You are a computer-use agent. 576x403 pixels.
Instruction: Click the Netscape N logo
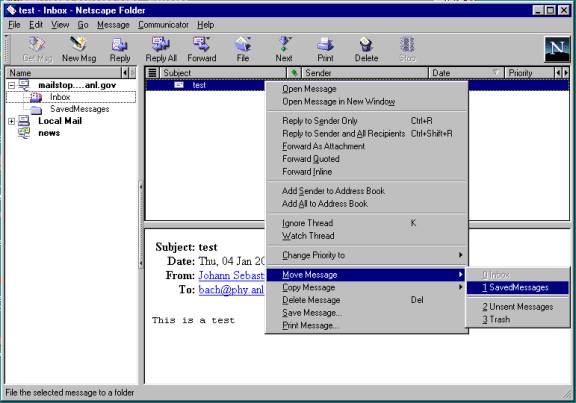557,49
